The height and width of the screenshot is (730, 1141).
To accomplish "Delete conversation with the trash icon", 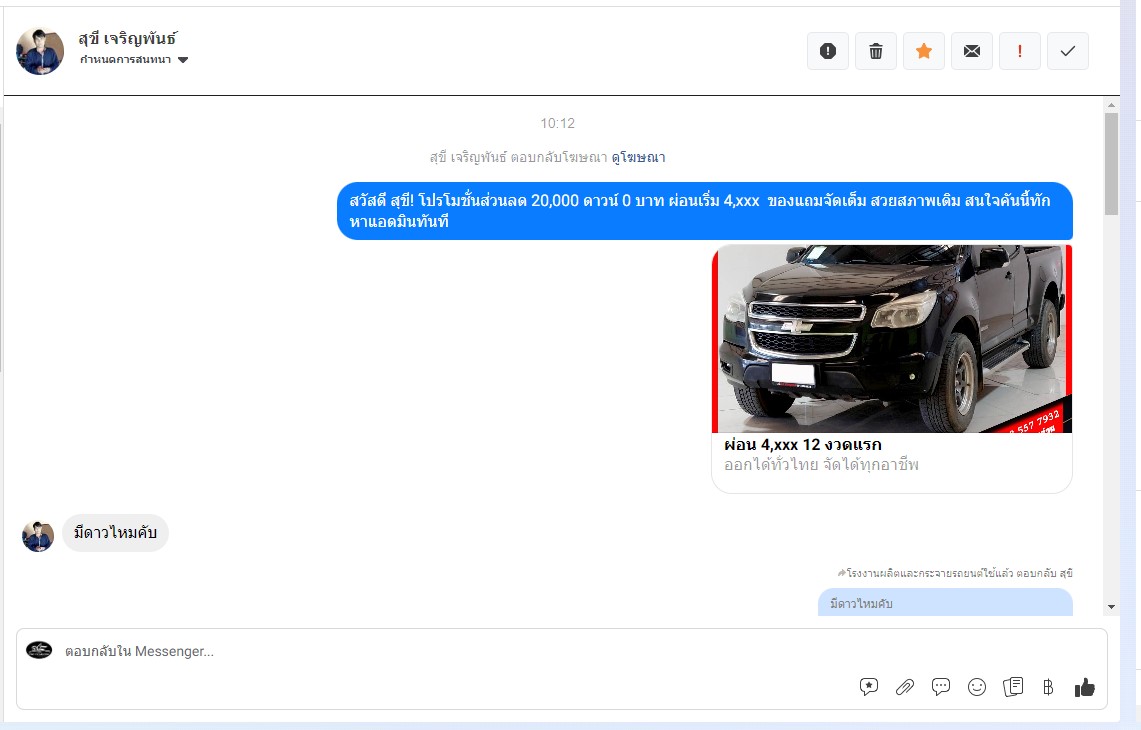I will [876, 51].
